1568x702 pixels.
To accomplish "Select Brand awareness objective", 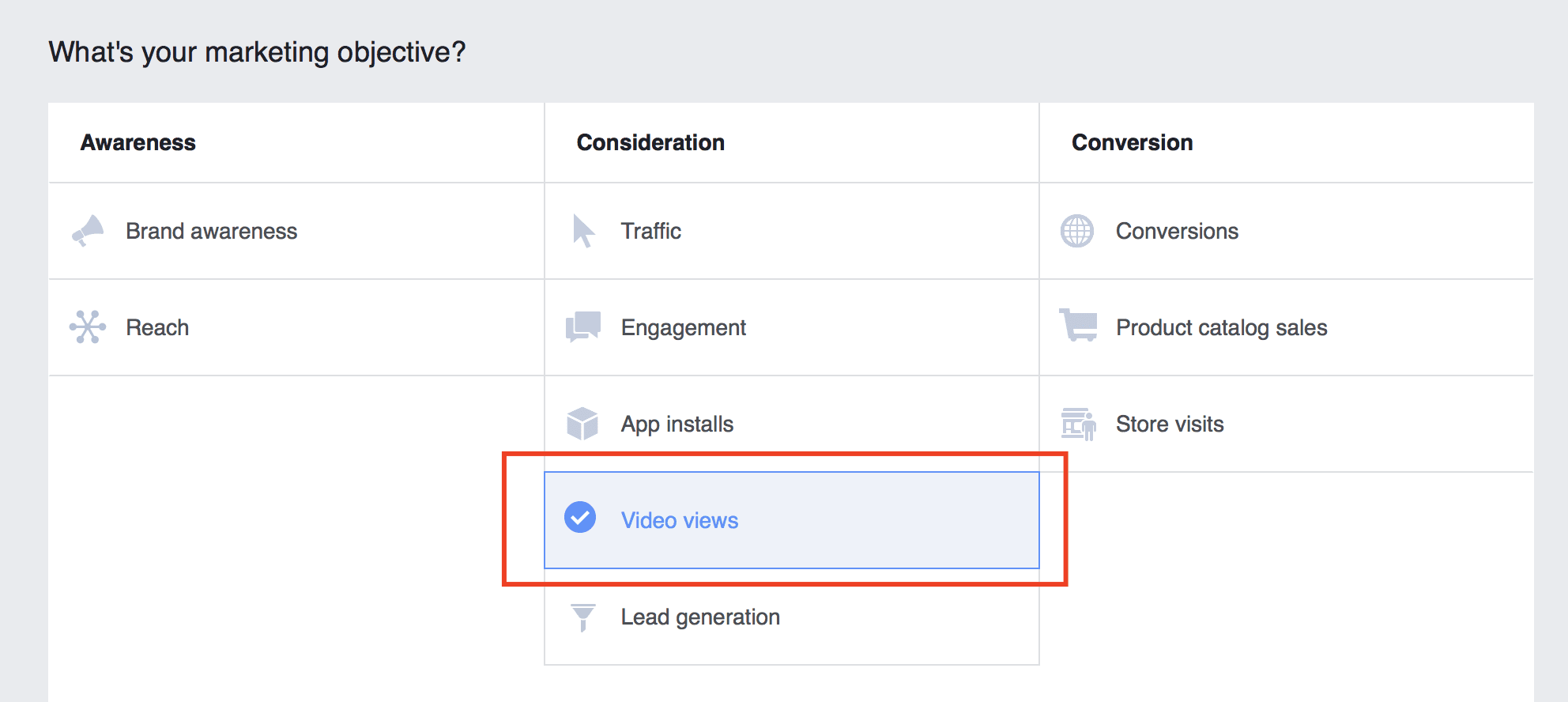I will point(211,231).
